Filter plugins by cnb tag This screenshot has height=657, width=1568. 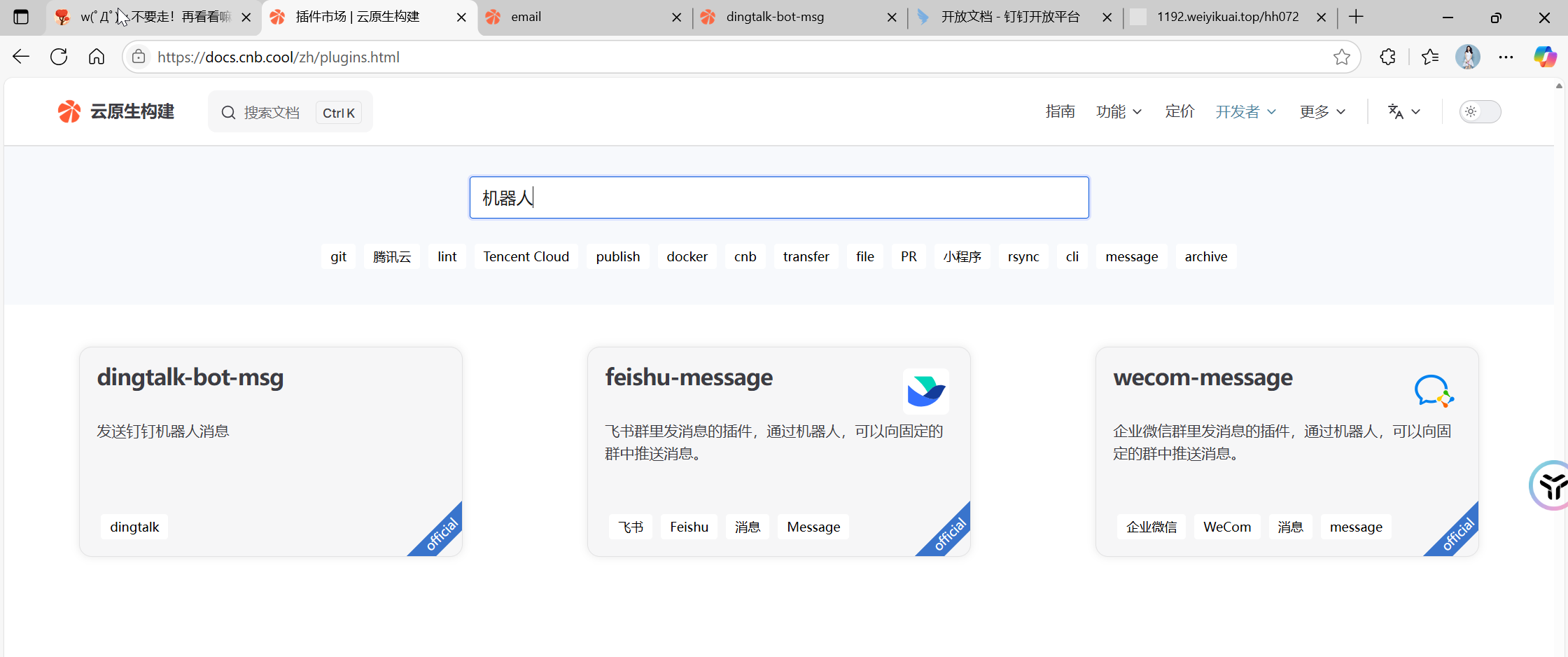[x=745, y=256]
